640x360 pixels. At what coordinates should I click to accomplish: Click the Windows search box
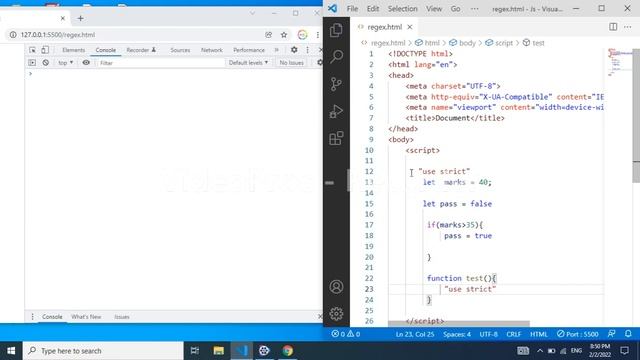(x=103, y=351)
